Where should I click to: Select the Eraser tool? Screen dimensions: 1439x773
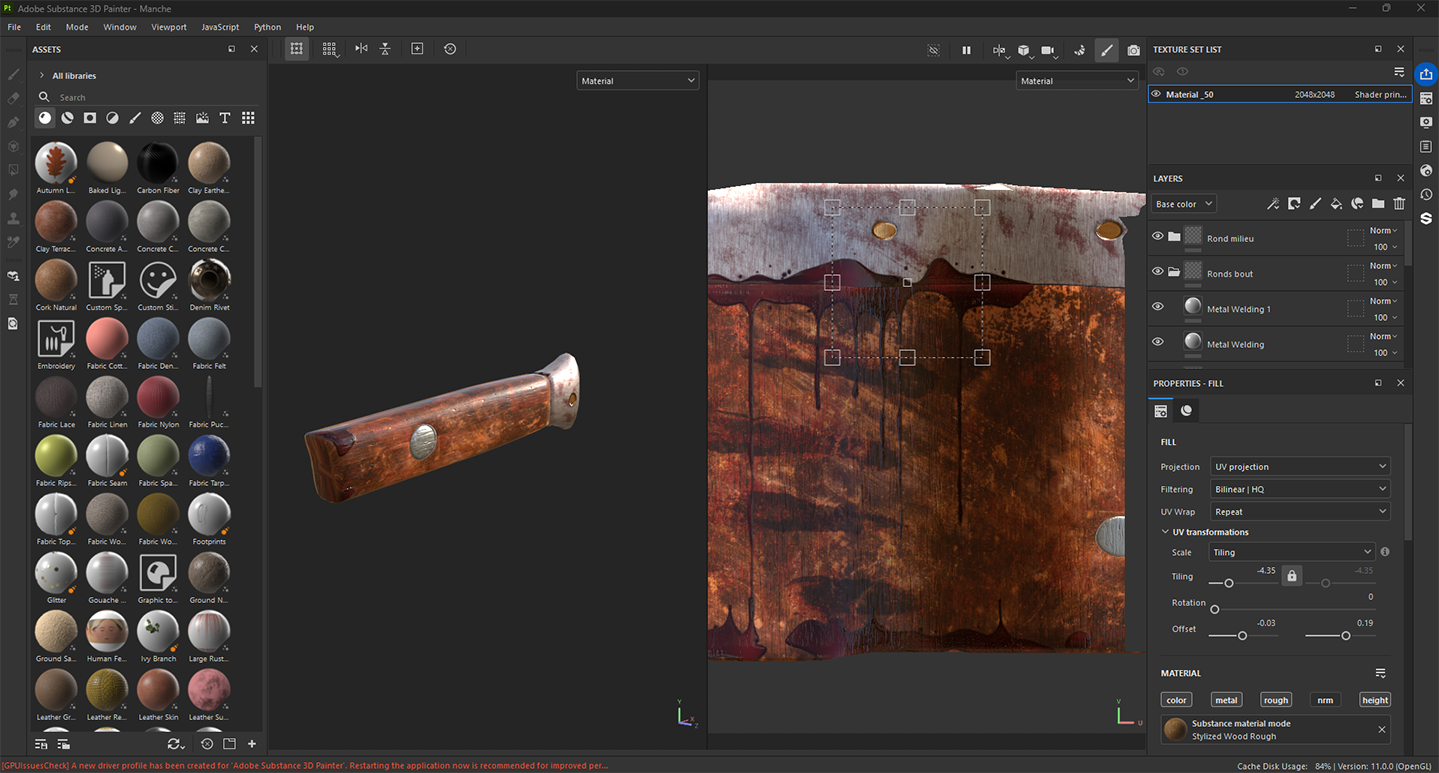pos(13,96)
